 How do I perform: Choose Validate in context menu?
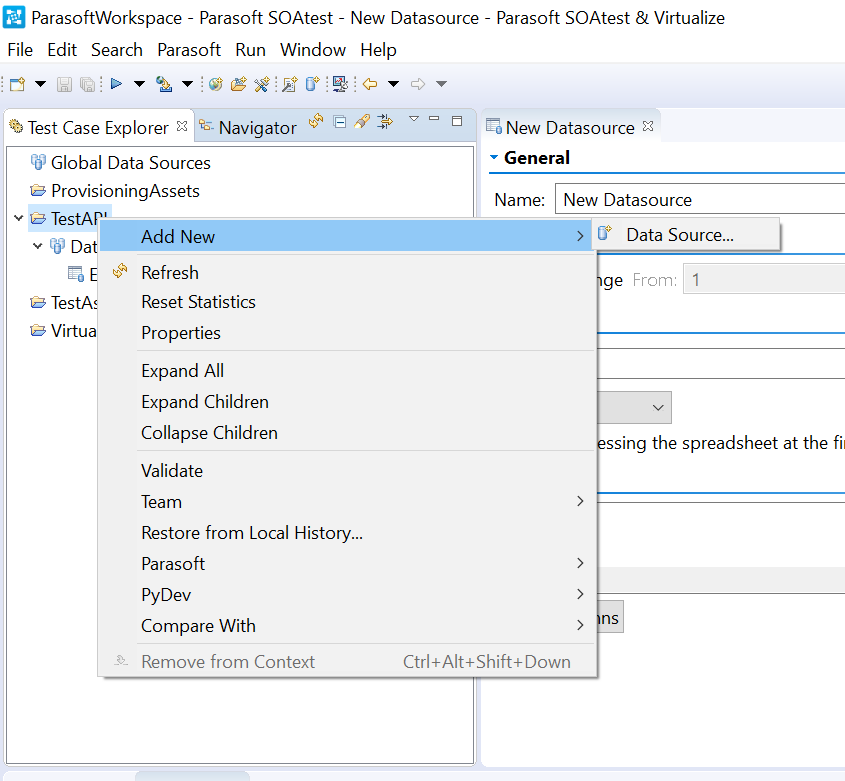click(348, 471)
